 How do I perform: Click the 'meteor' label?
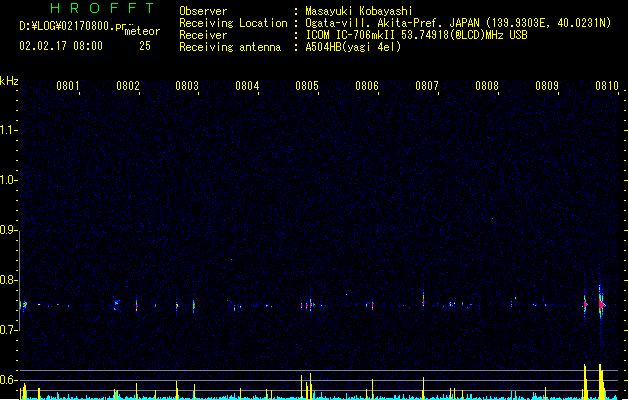coord(142,31)
